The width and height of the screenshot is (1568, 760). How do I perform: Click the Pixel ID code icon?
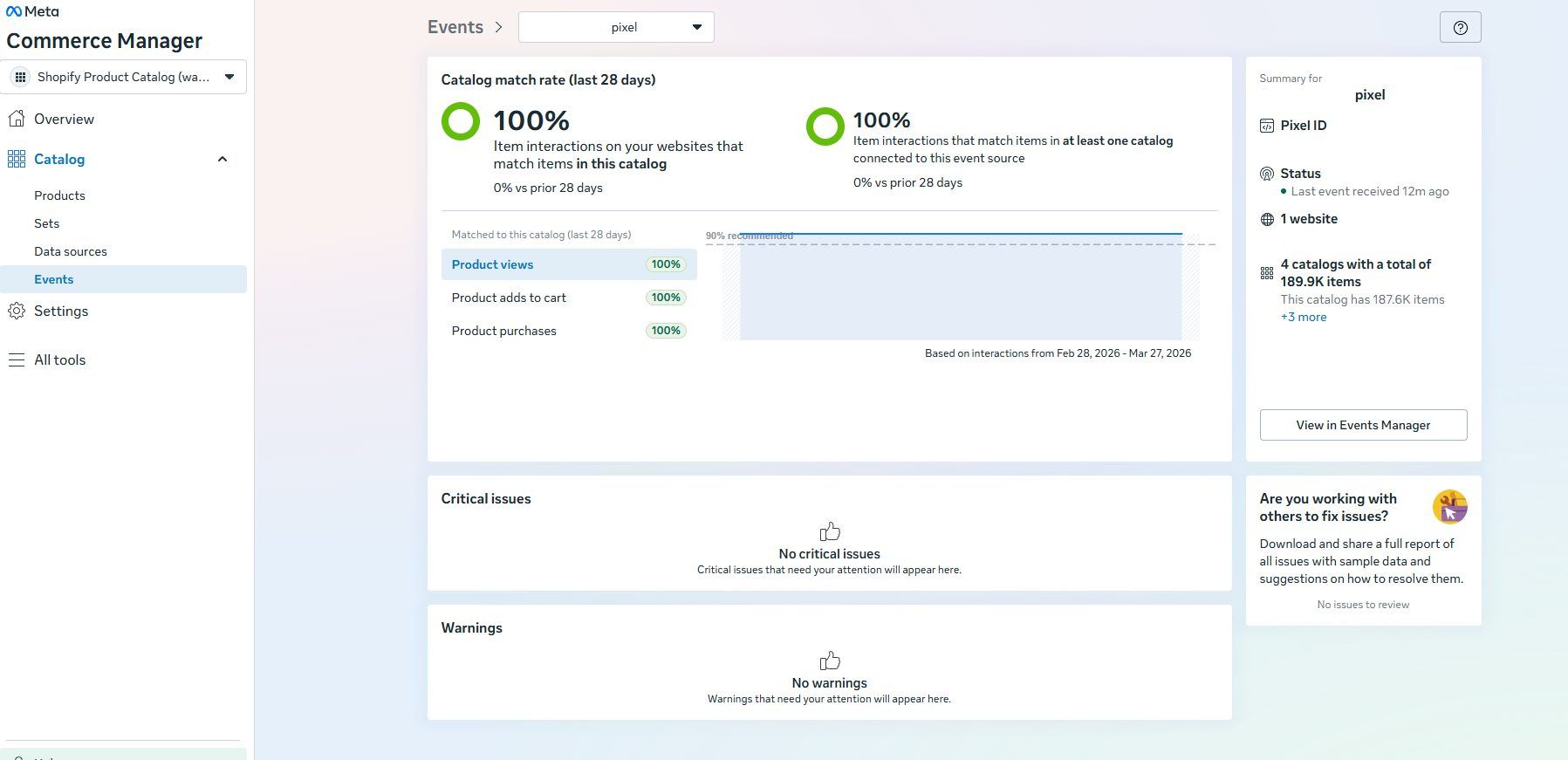point(1267,126)
